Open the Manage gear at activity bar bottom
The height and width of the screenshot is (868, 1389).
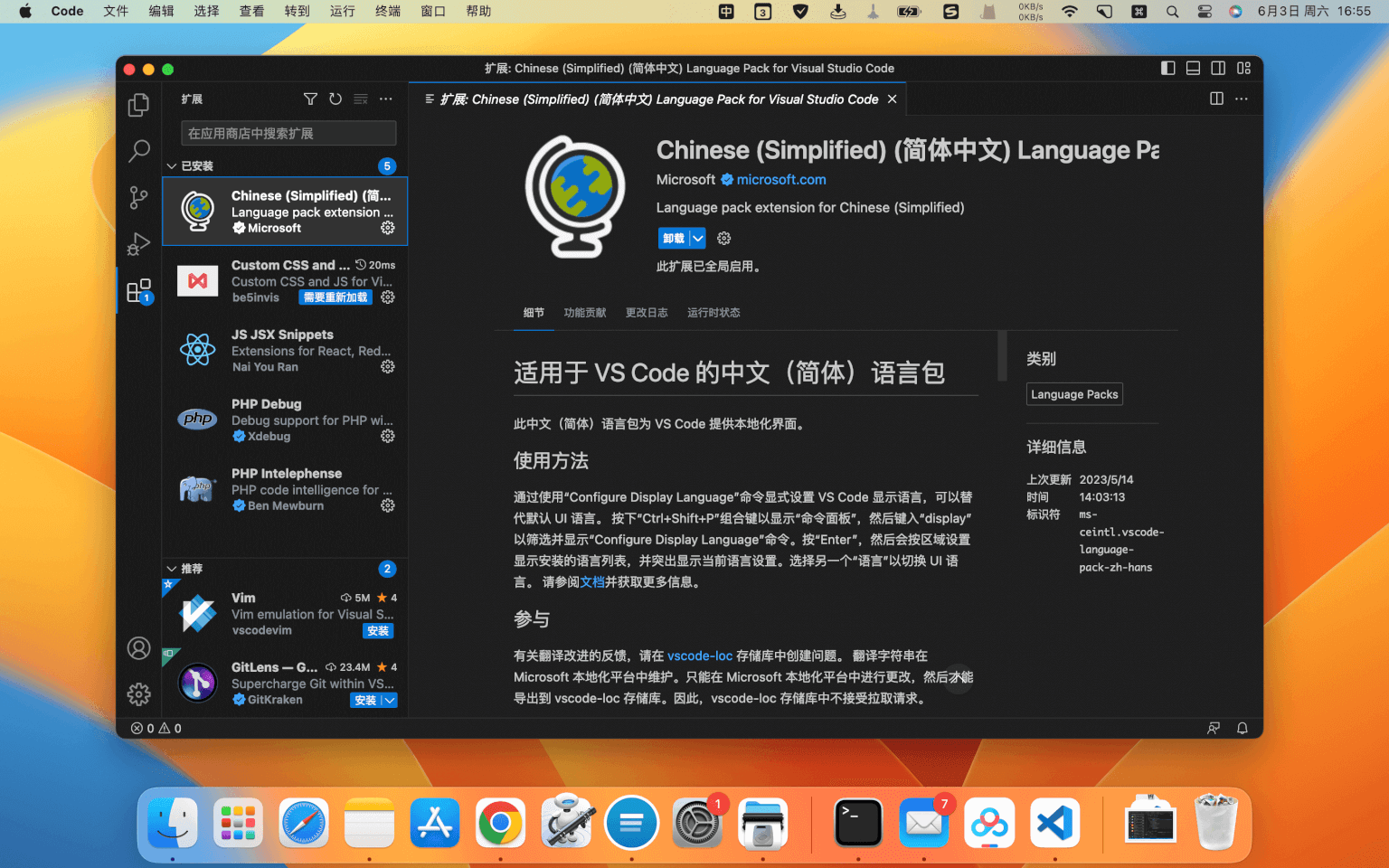(138, 693)
